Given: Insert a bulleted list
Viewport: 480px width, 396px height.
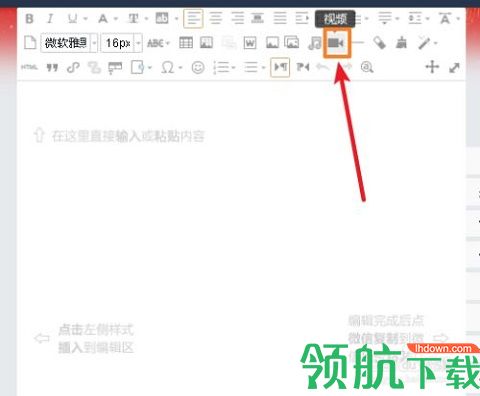Looking at the screenshot, I should 251,68.
